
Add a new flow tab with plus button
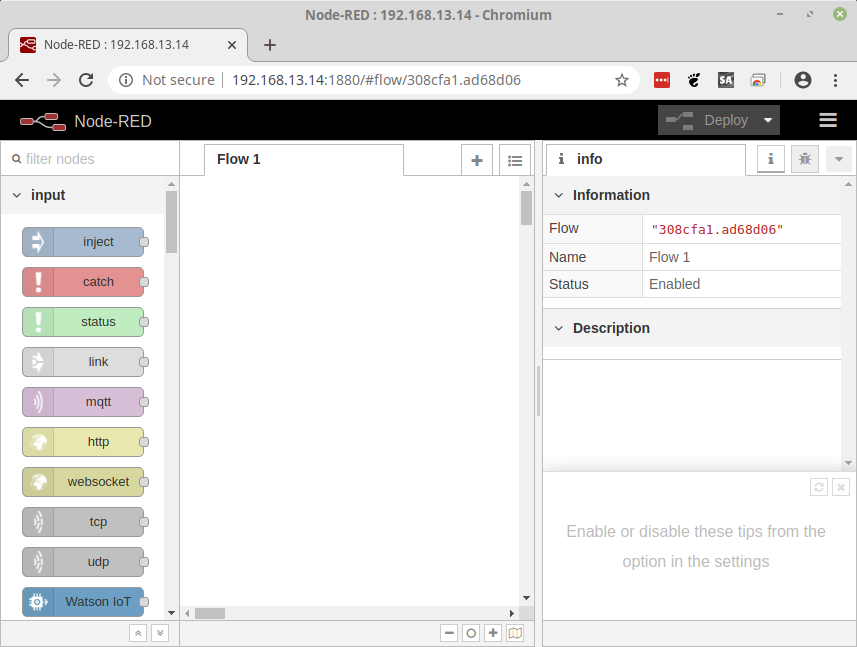pyautogui.click(x=477, y=160)
